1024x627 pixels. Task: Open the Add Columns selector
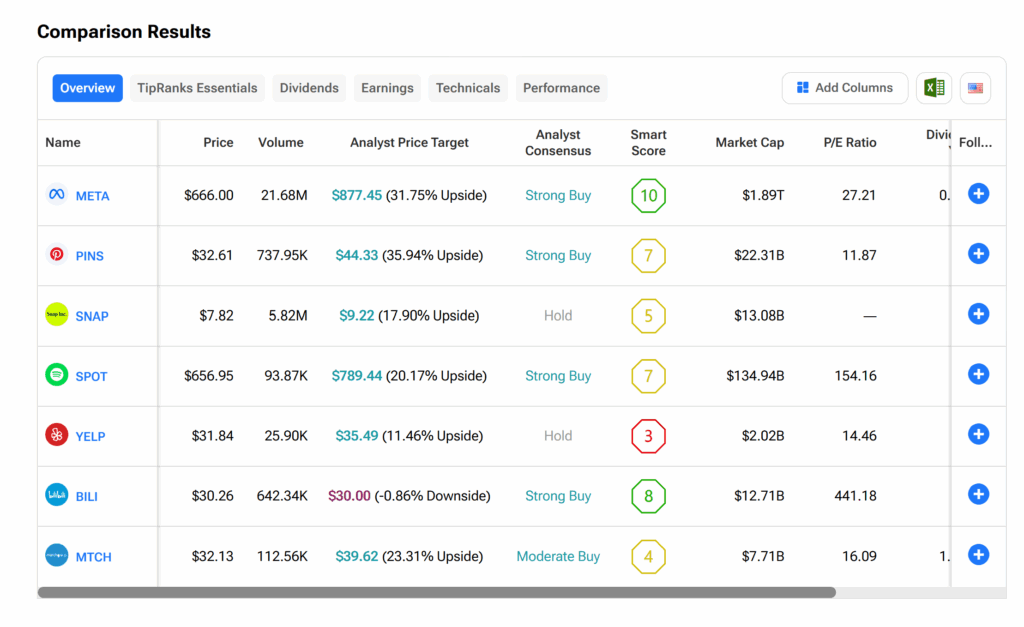point(844,88)
